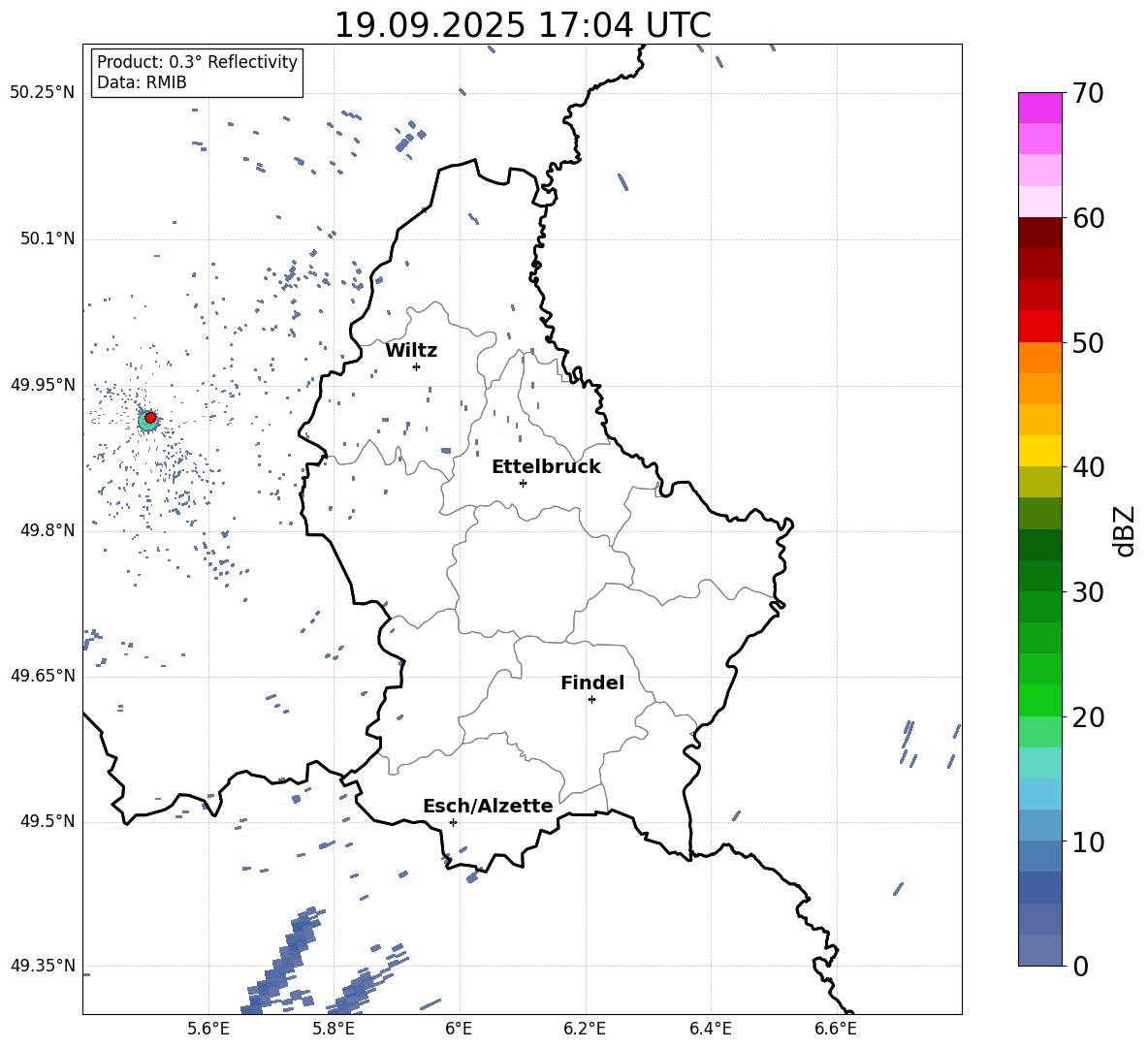
Task: Click the 30 colorbar tick label
Action: point(1089,592)
